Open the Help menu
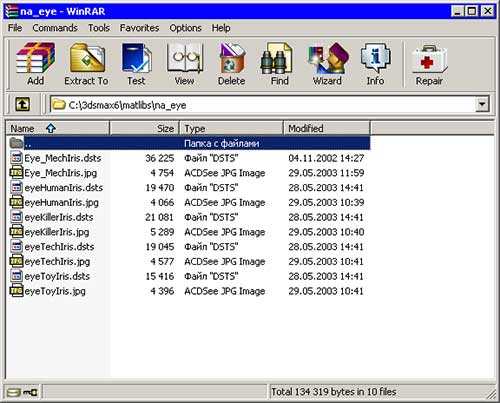 221,28
